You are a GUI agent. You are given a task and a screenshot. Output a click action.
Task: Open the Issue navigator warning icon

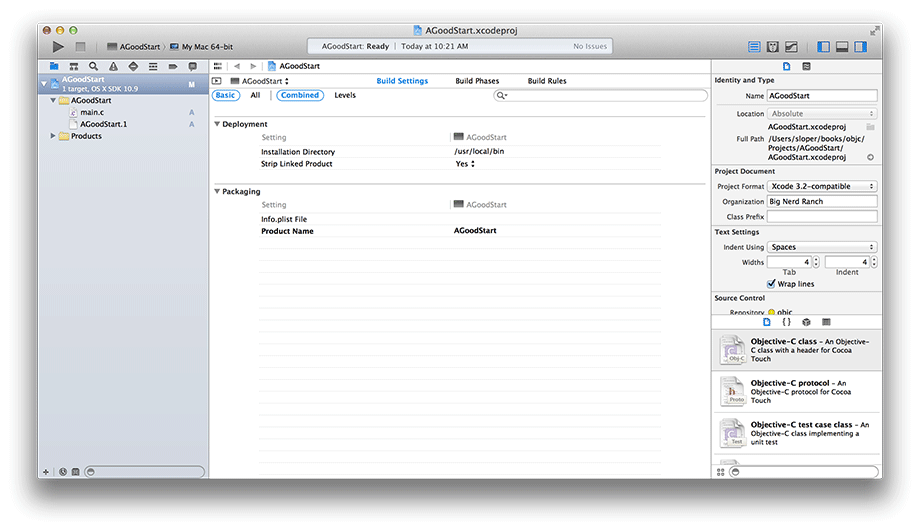click(113, 66)
